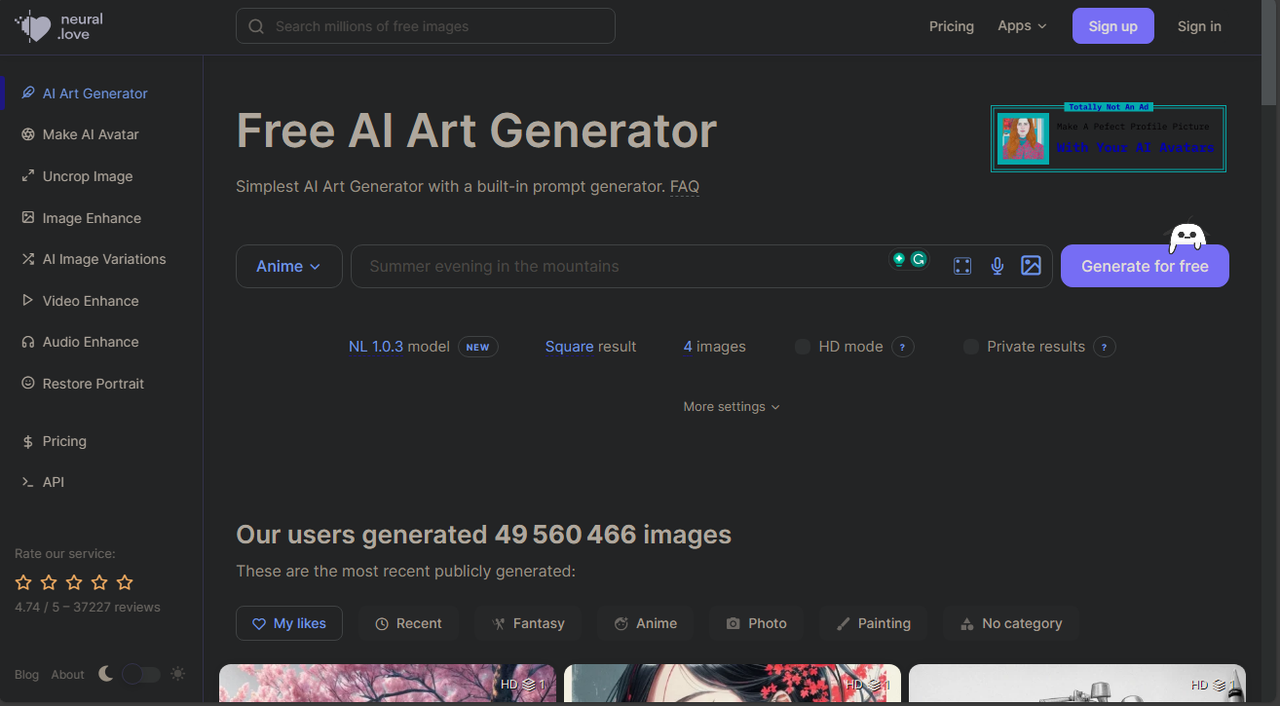Open the FAQ link
Image resolution: width=1280 pixels, height=706 pixels.
(x=685, y=186)
